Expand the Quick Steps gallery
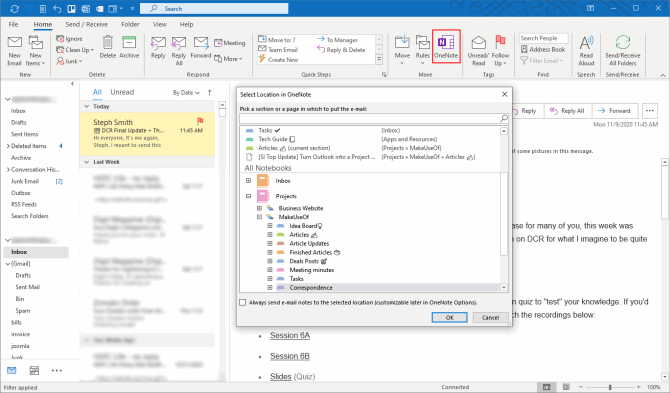 [x=379, y=60]
